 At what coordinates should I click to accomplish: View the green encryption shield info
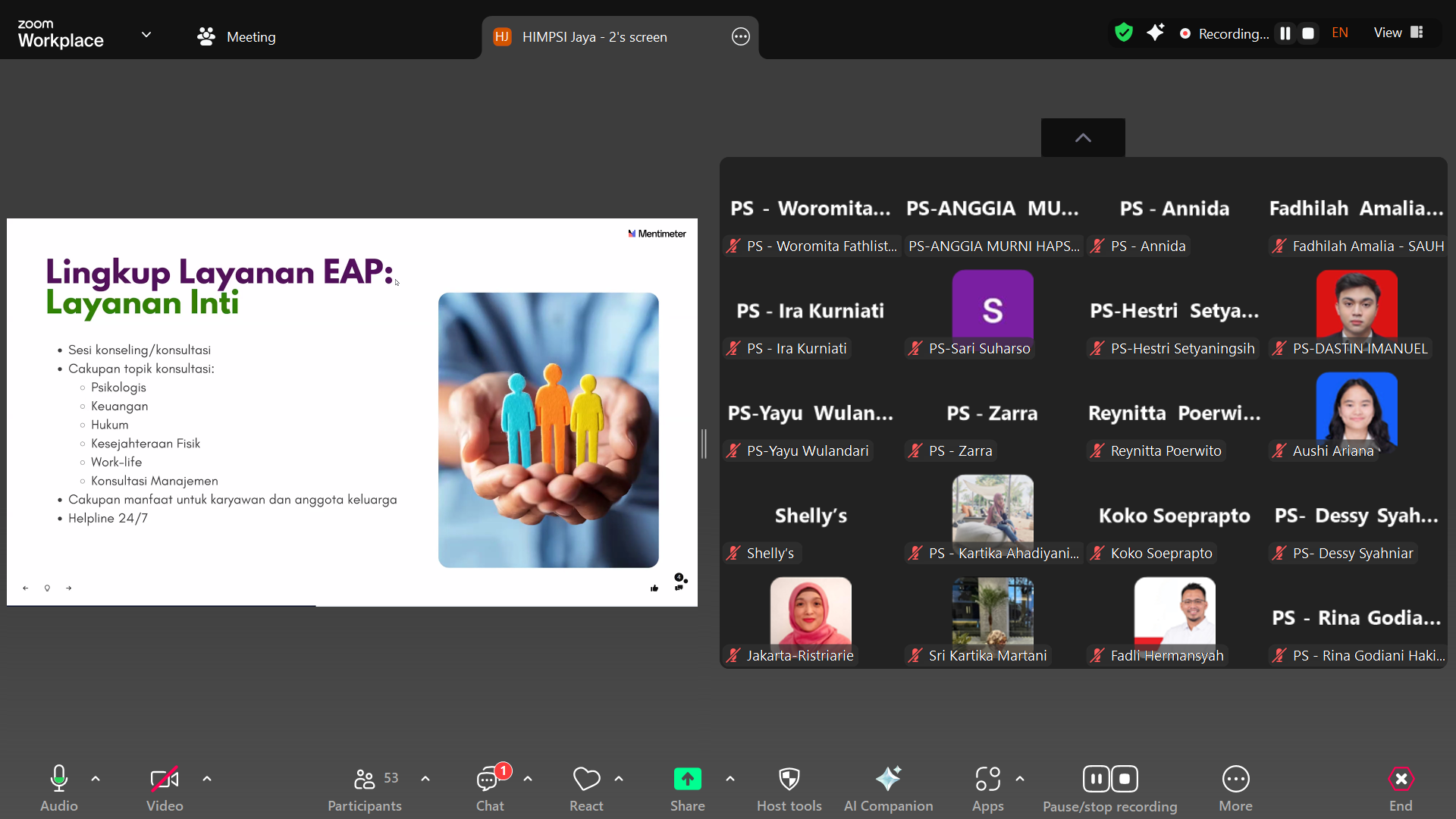click(x=1124, y=33)
